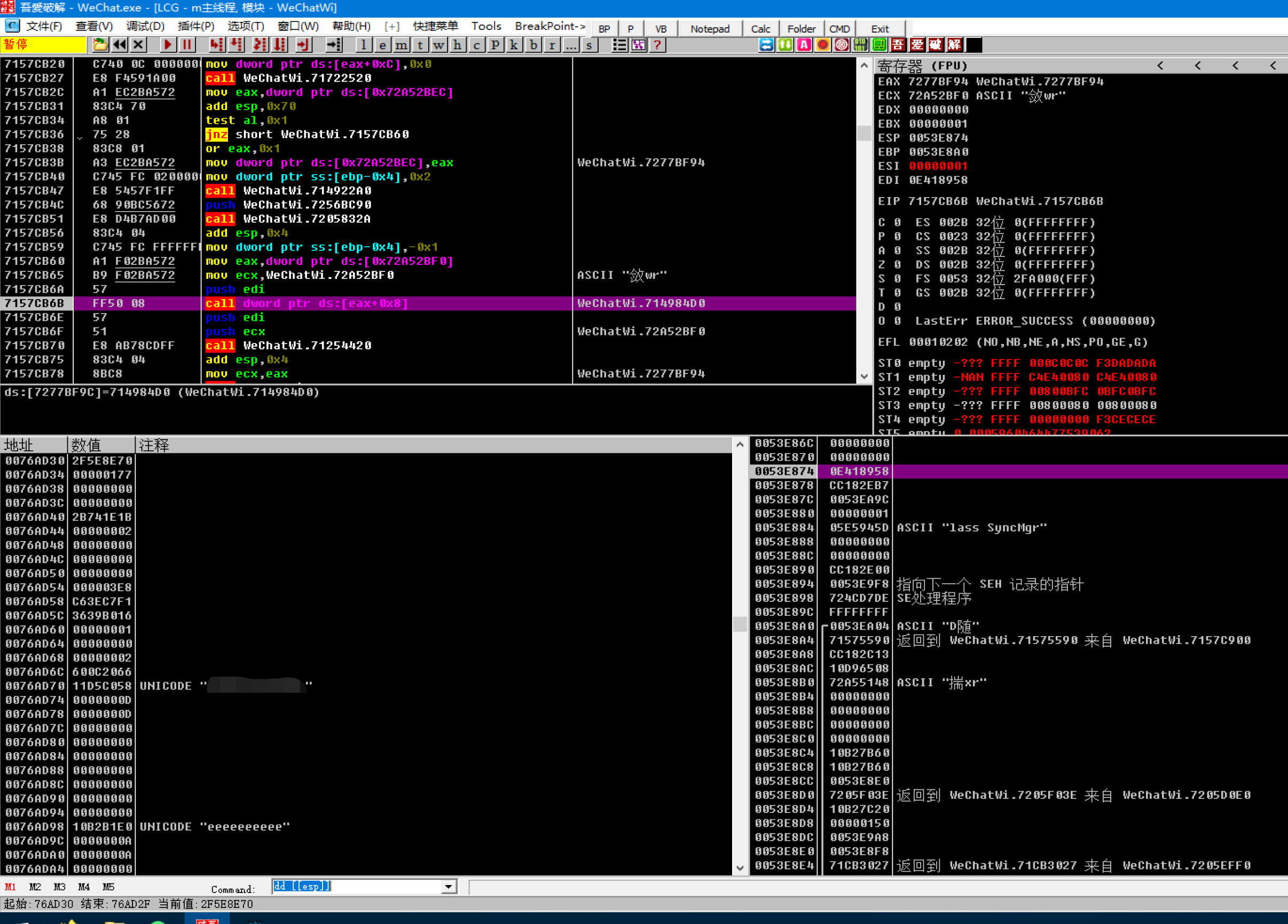
Task: Click the blue swap arrows plugin icon
Action: point(767,45)
